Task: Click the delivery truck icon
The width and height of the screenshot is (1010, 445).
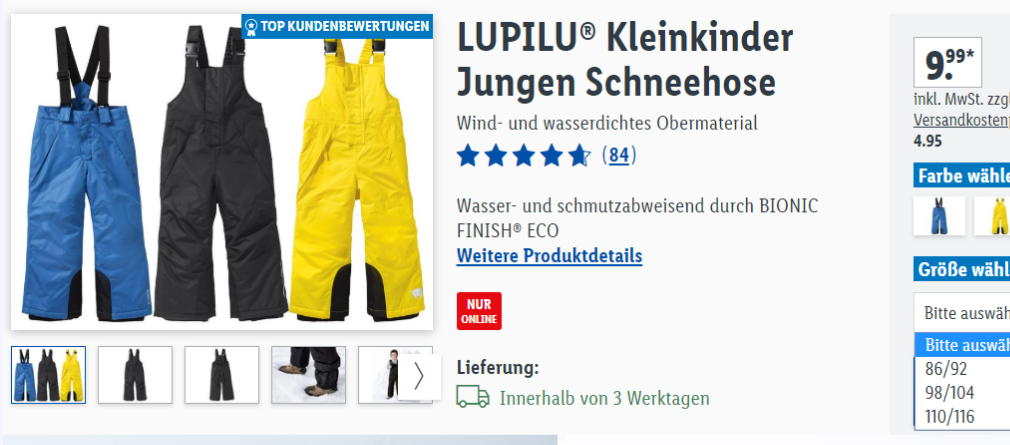Action: [x=473, y=397]
